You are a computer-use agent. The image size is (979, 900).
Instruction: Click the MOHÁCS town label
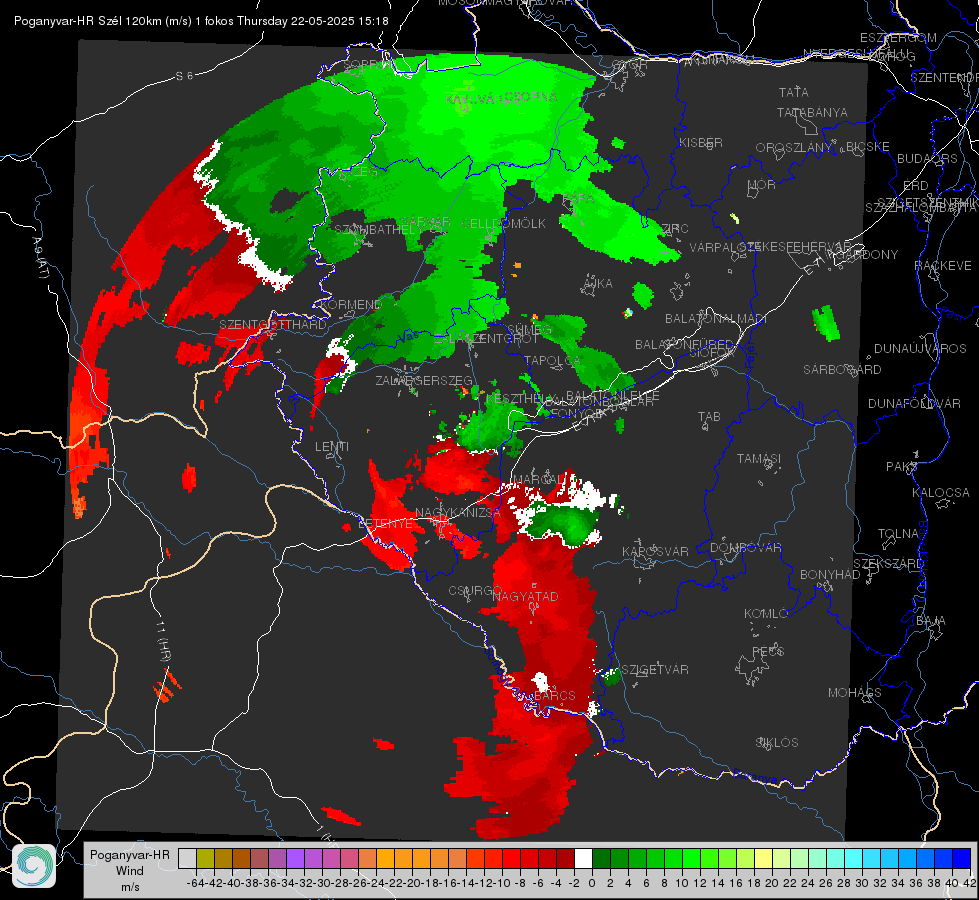pyautogui.click(x=854, y=693)
